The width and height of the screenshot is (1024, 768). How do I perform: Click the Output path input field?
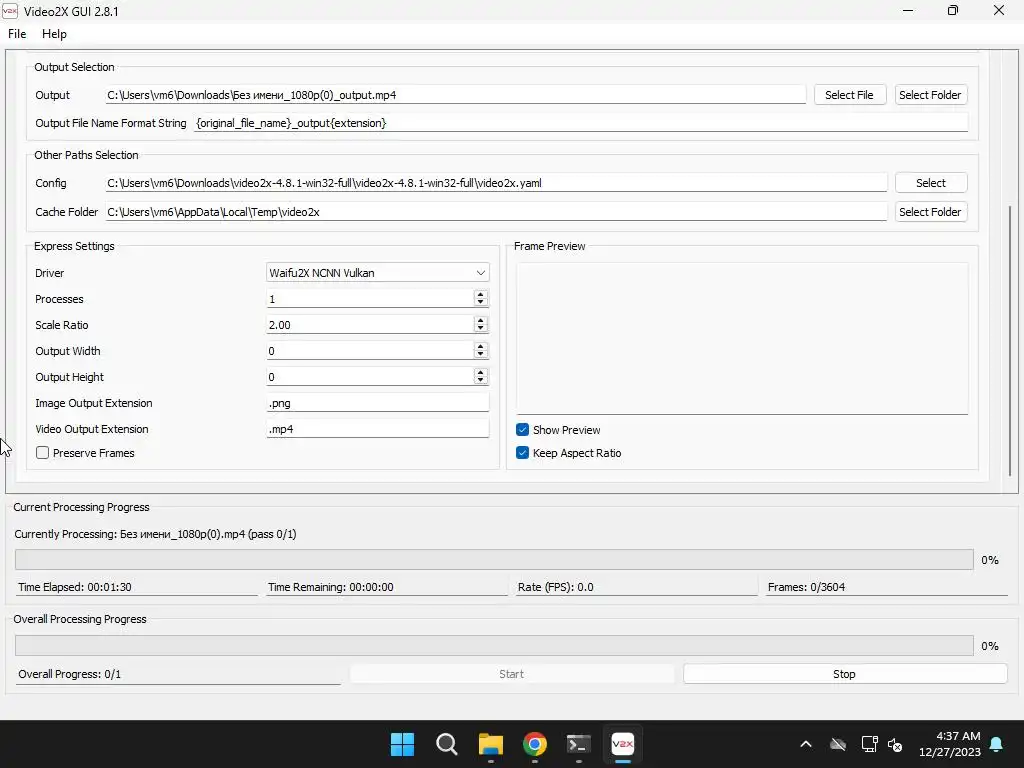455,95
